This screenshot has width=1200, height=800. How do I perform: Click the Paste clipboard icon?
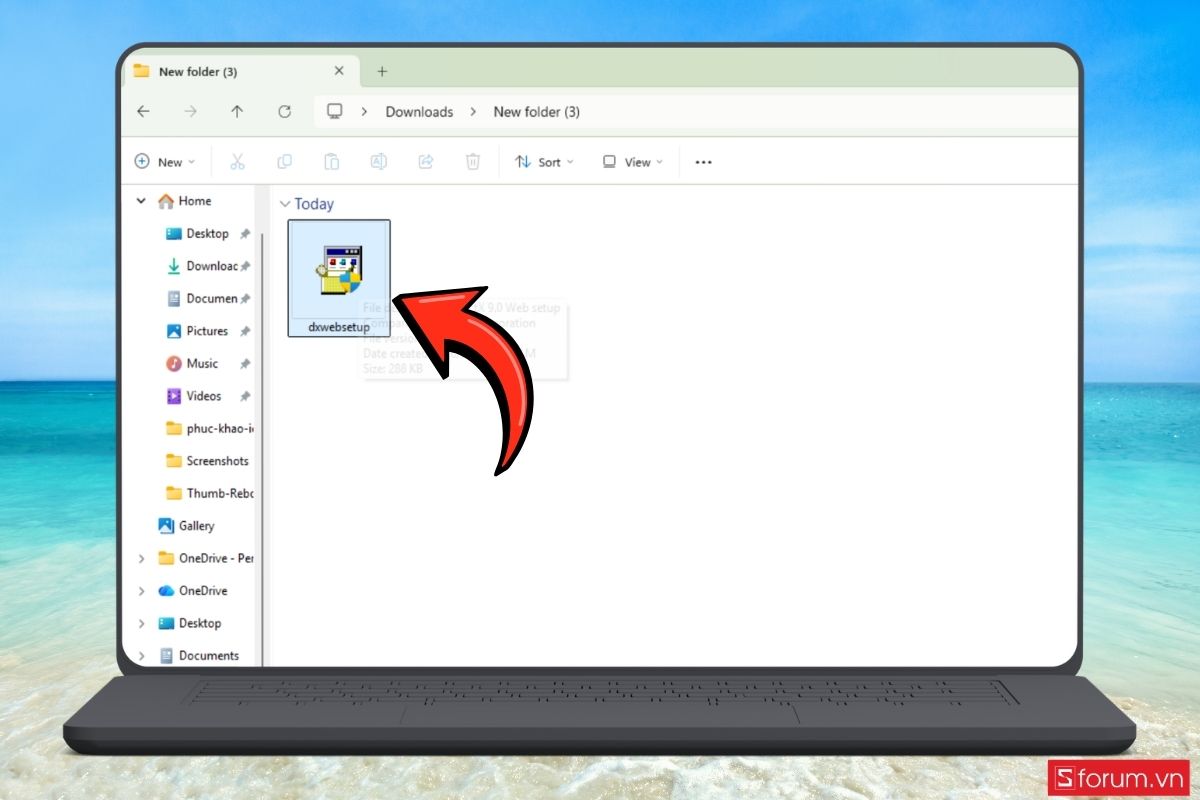(331, 162)
